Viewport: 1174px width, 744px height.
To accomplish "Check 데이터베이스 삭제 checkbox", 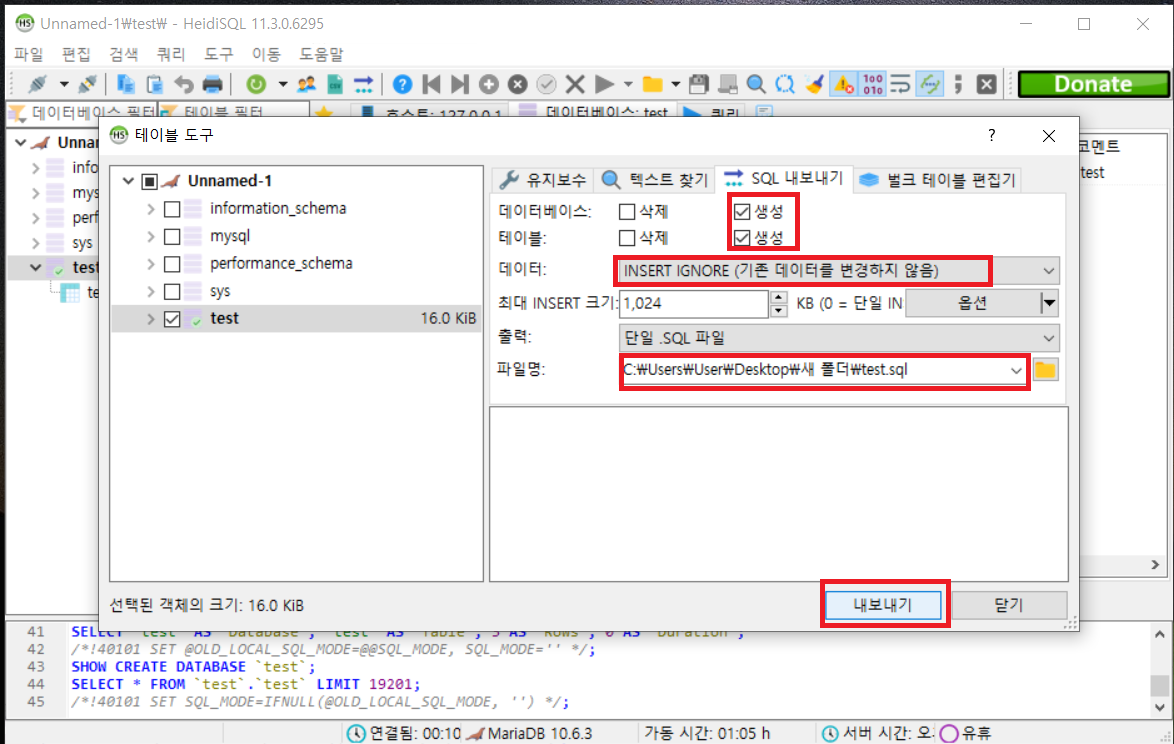I will tap(627, 212).
